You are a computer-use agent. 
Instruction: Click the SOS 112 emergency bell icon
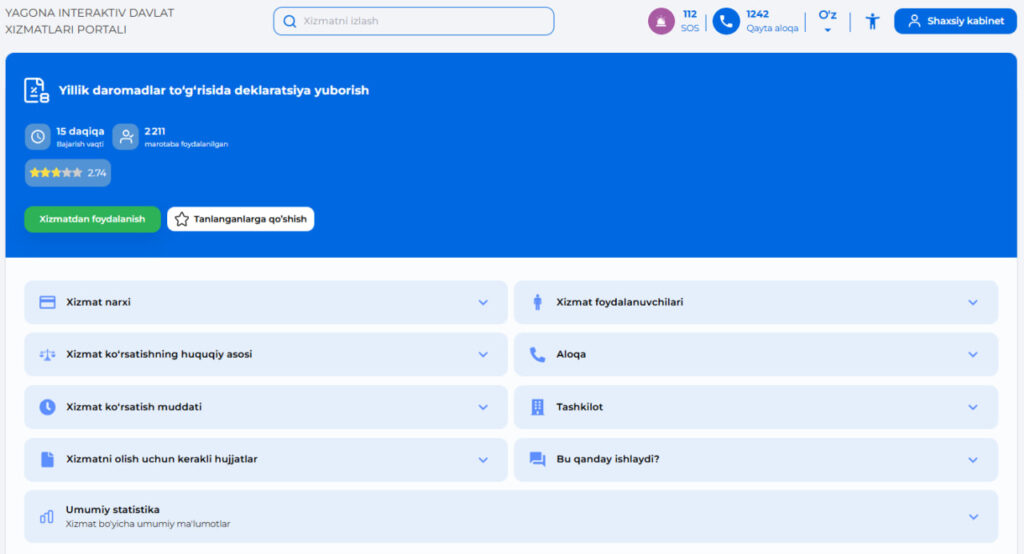coord(661,21)
